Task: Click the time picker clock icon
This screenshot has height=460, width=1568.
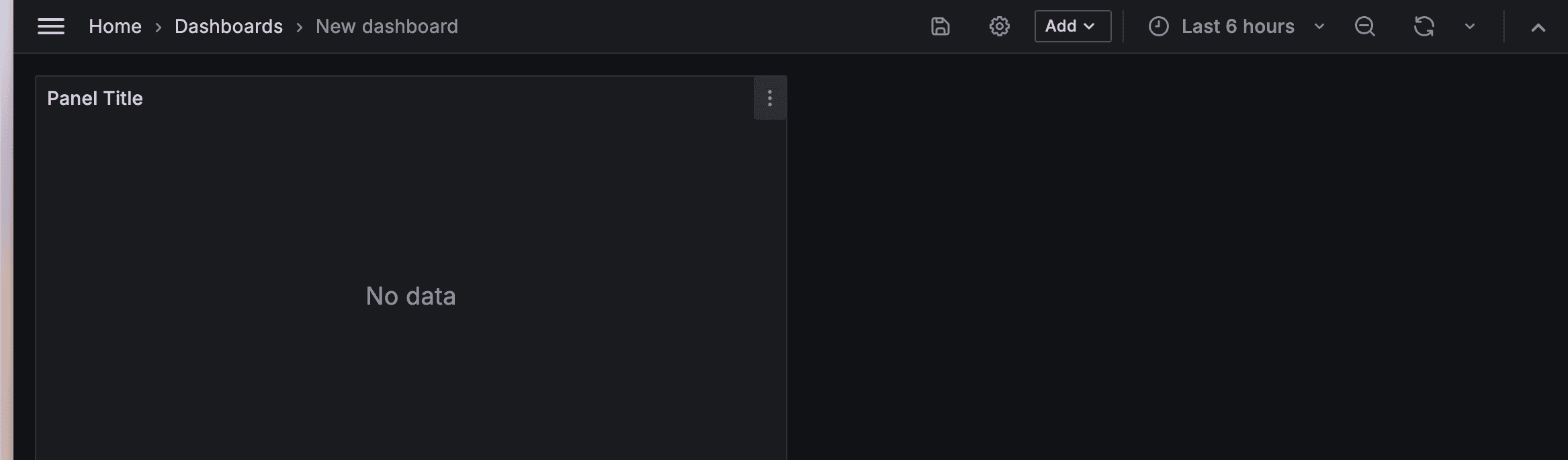Action: tap(1160, 26)
